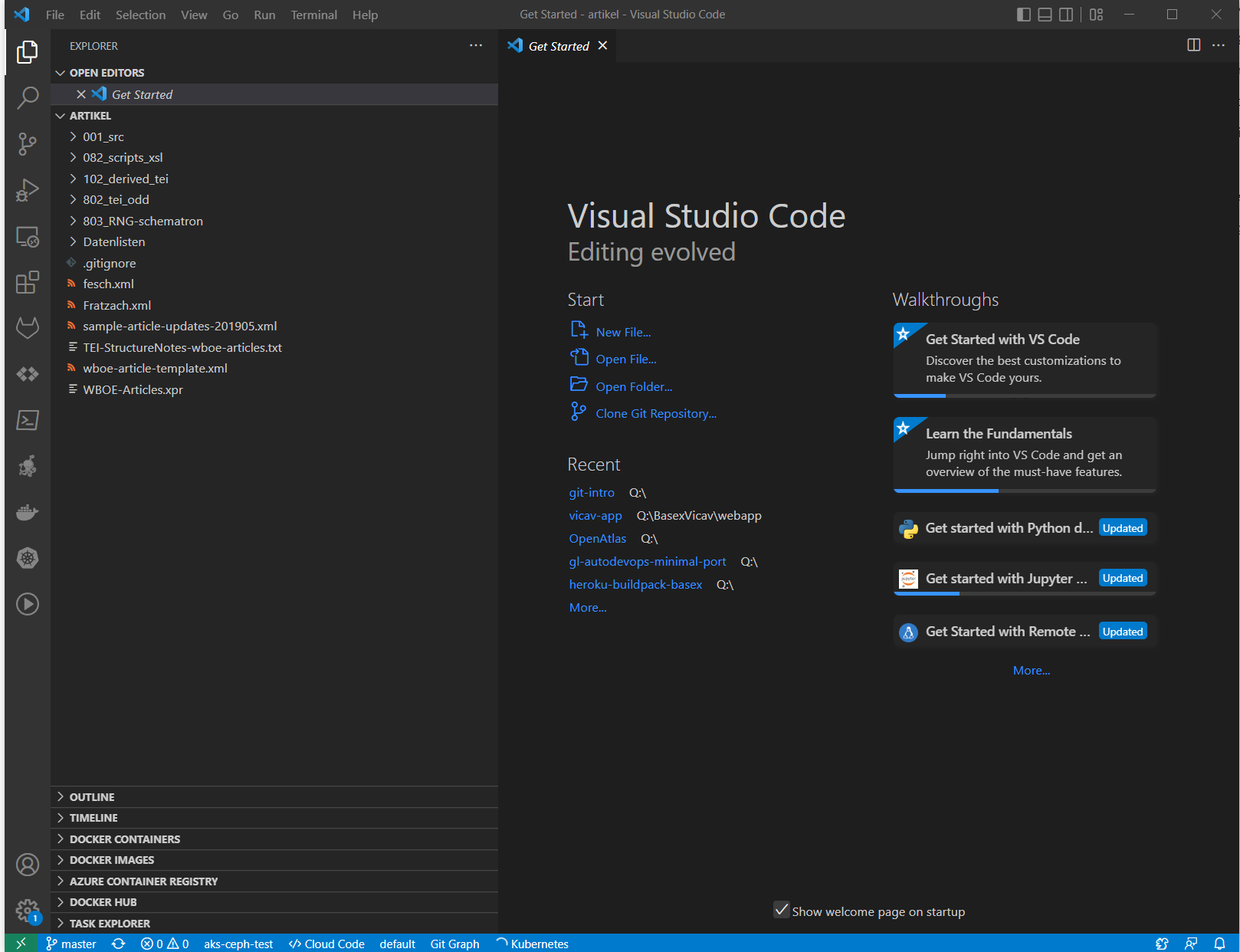Open the File menu

point(55,15)
